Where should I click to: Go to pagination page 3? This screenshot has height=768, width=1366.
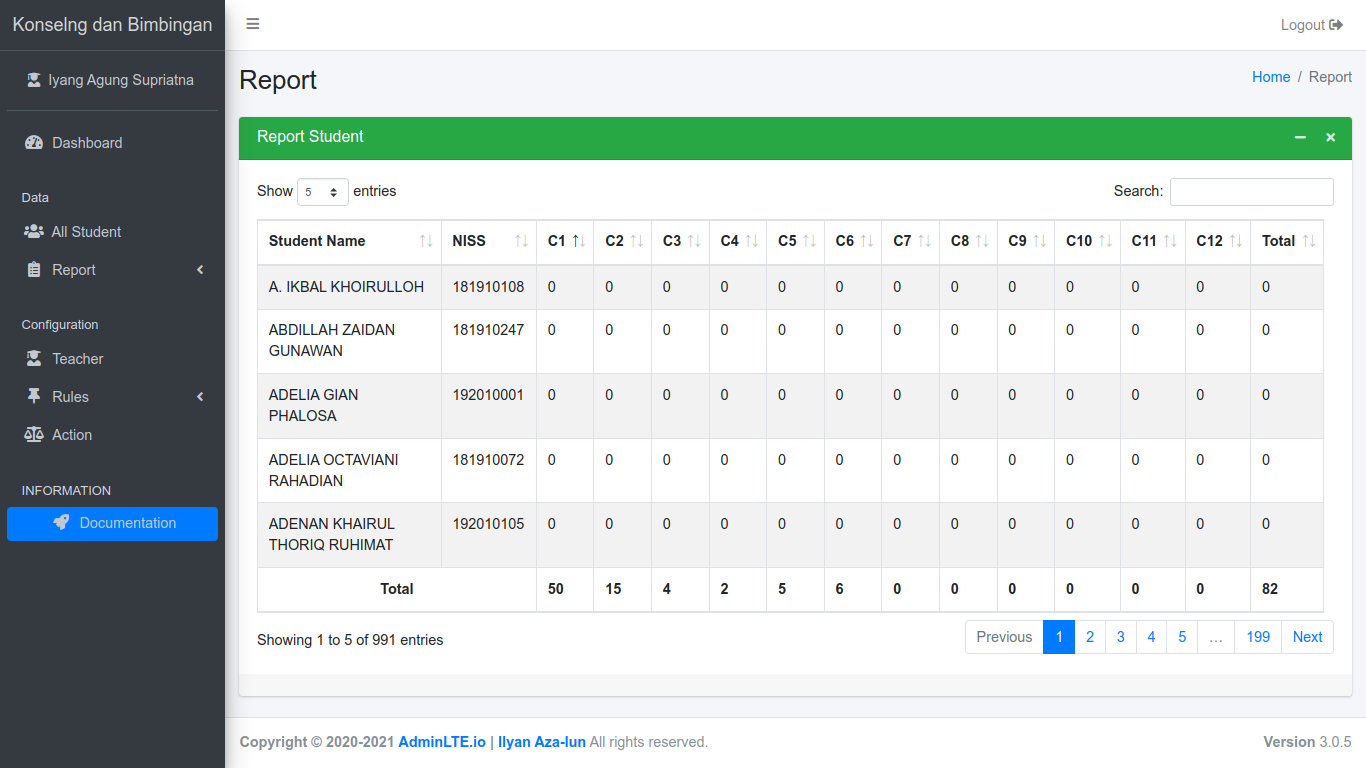(x=1121, y=637)
